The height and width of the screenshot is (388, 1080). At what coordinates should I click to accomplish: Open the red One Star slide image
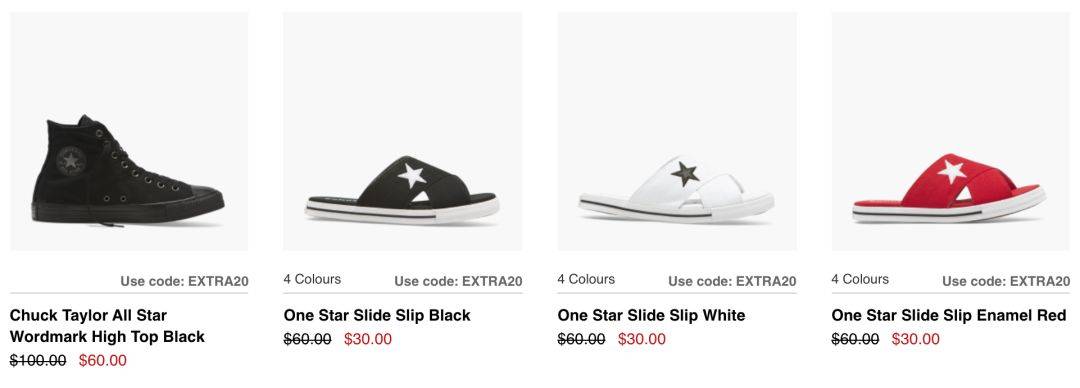coord(951,131)
